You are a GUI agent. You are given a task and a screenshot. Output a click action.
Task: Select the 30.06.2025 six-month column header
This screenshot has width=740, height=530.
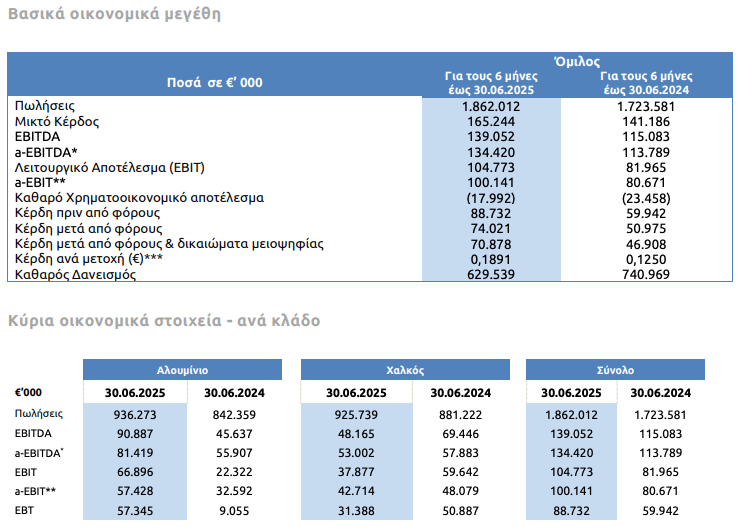[x=491, y=83]
